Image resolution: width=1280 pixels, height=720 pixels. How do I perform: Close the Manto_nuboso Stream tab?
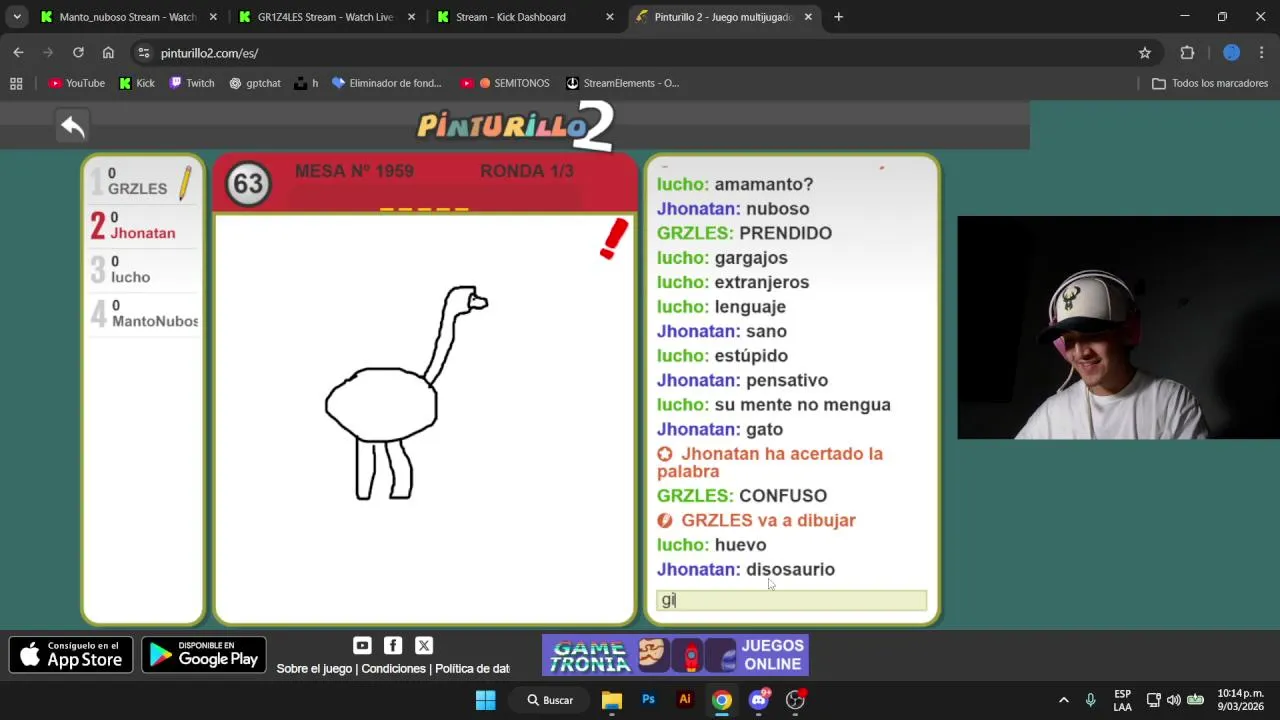tap(213, 17)
